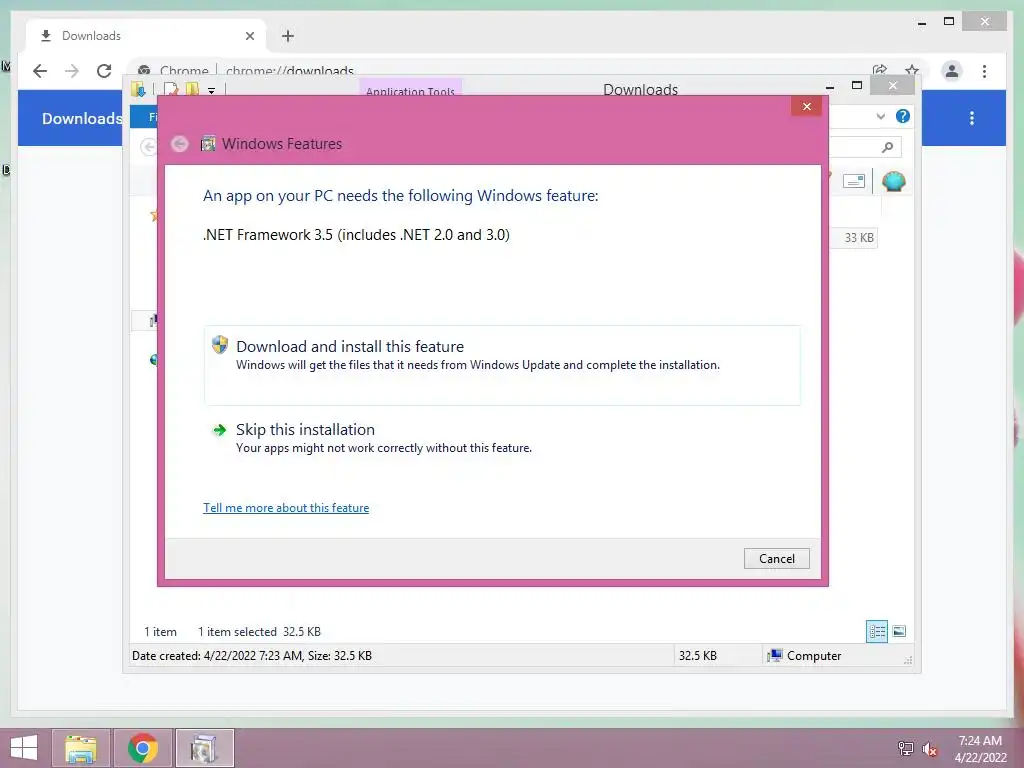Open the network icon in system tray
Screen dimensions: 1024x768
(x=905, y=748)
